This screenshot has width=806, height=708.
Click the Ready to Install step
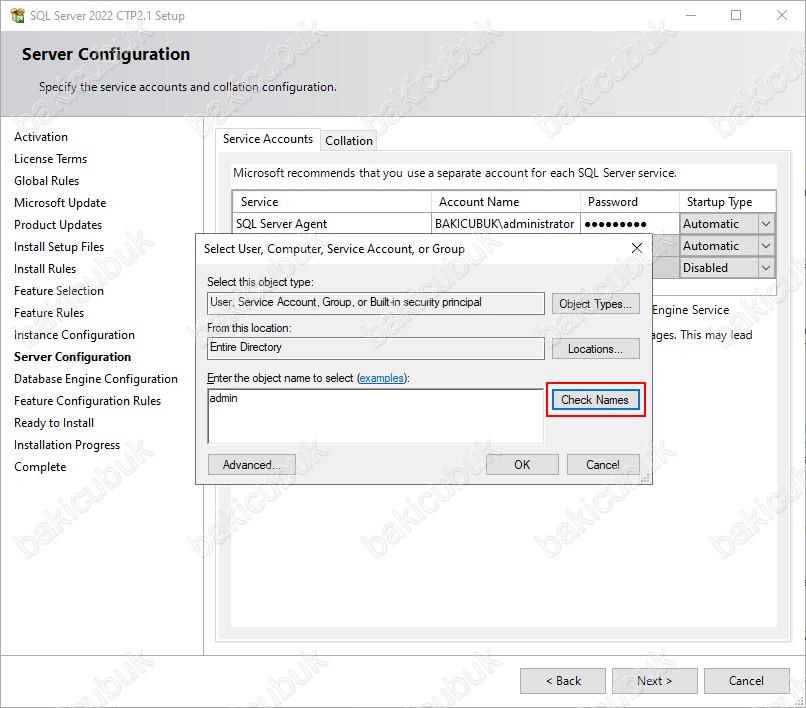pos(54,423)
